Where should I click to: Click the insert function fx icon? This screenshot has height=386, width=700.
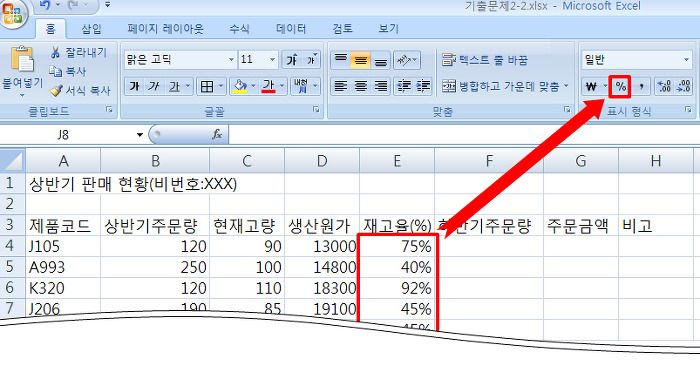217,135
